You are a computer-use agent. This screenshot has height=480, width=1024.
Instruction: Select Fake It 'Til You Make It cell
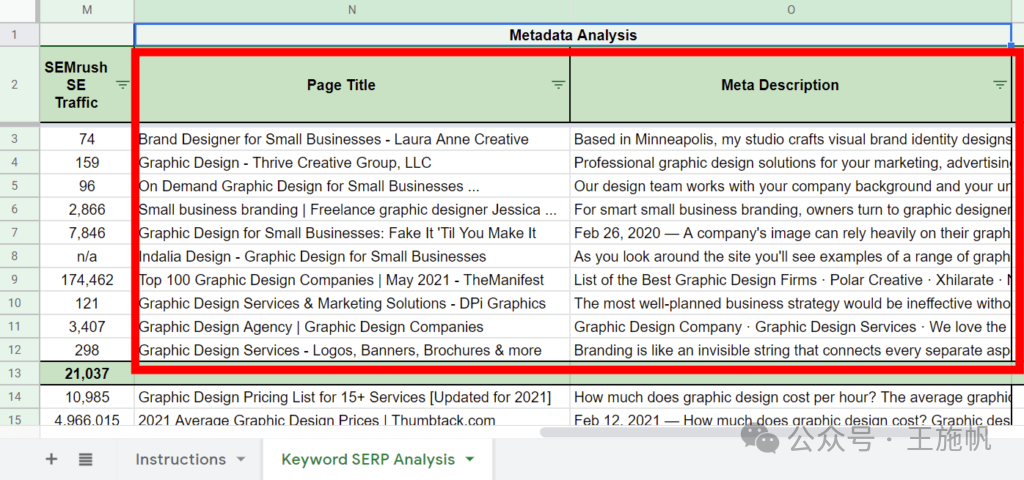coord(352,233)
